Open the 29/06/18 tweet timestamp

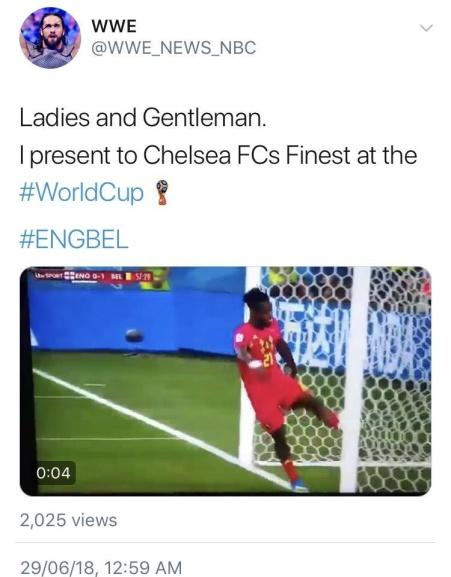click(101, 567)
